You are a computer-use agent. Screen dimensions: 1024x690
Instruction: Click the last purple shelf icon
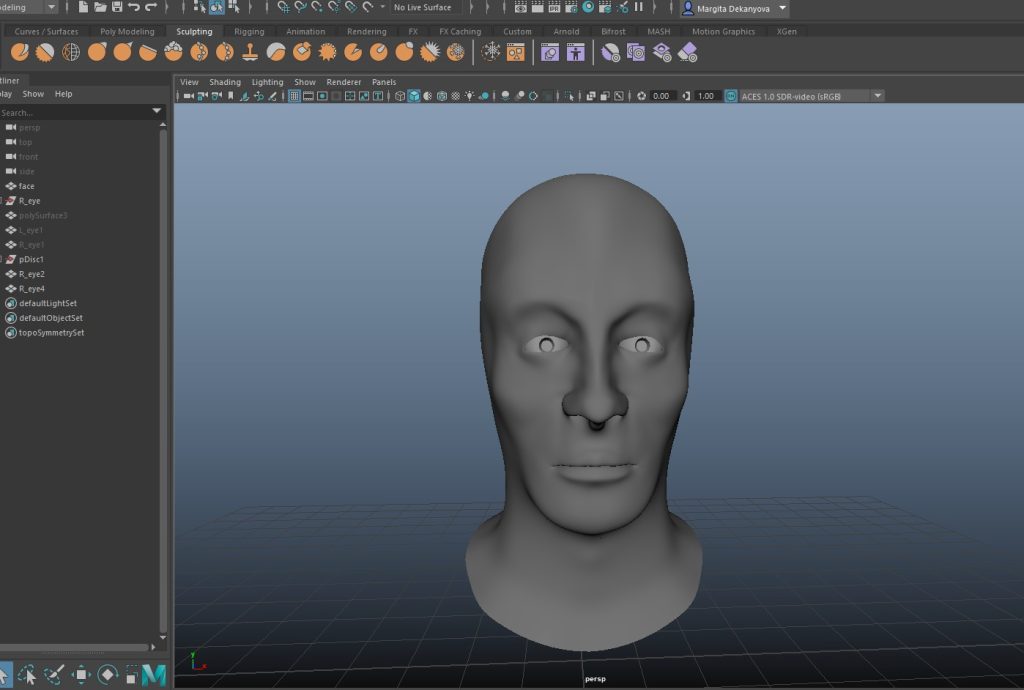coord(688,52)
